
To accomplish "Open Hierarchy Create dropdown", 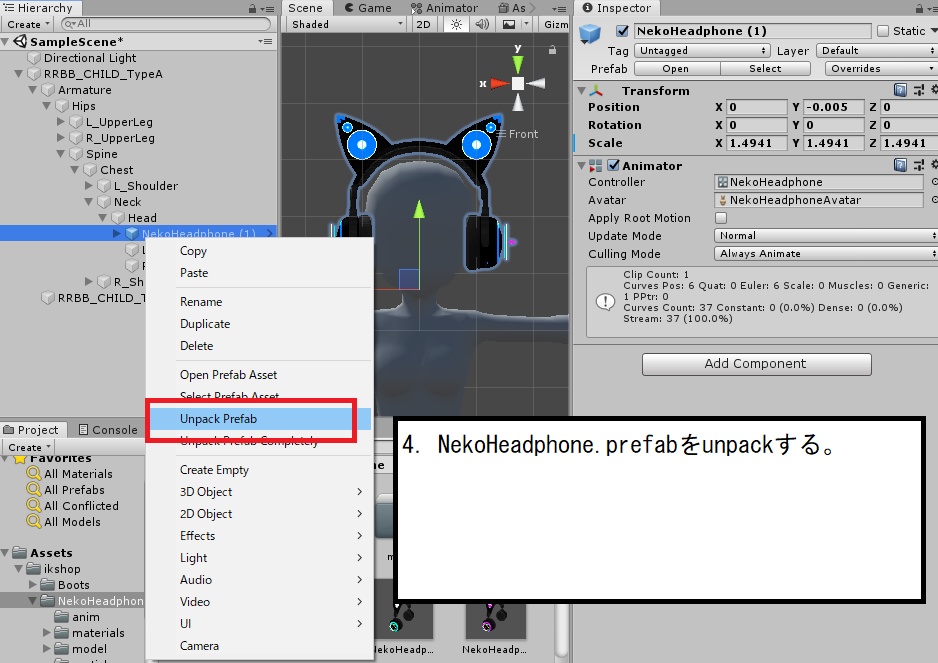I will coord(28,25).
